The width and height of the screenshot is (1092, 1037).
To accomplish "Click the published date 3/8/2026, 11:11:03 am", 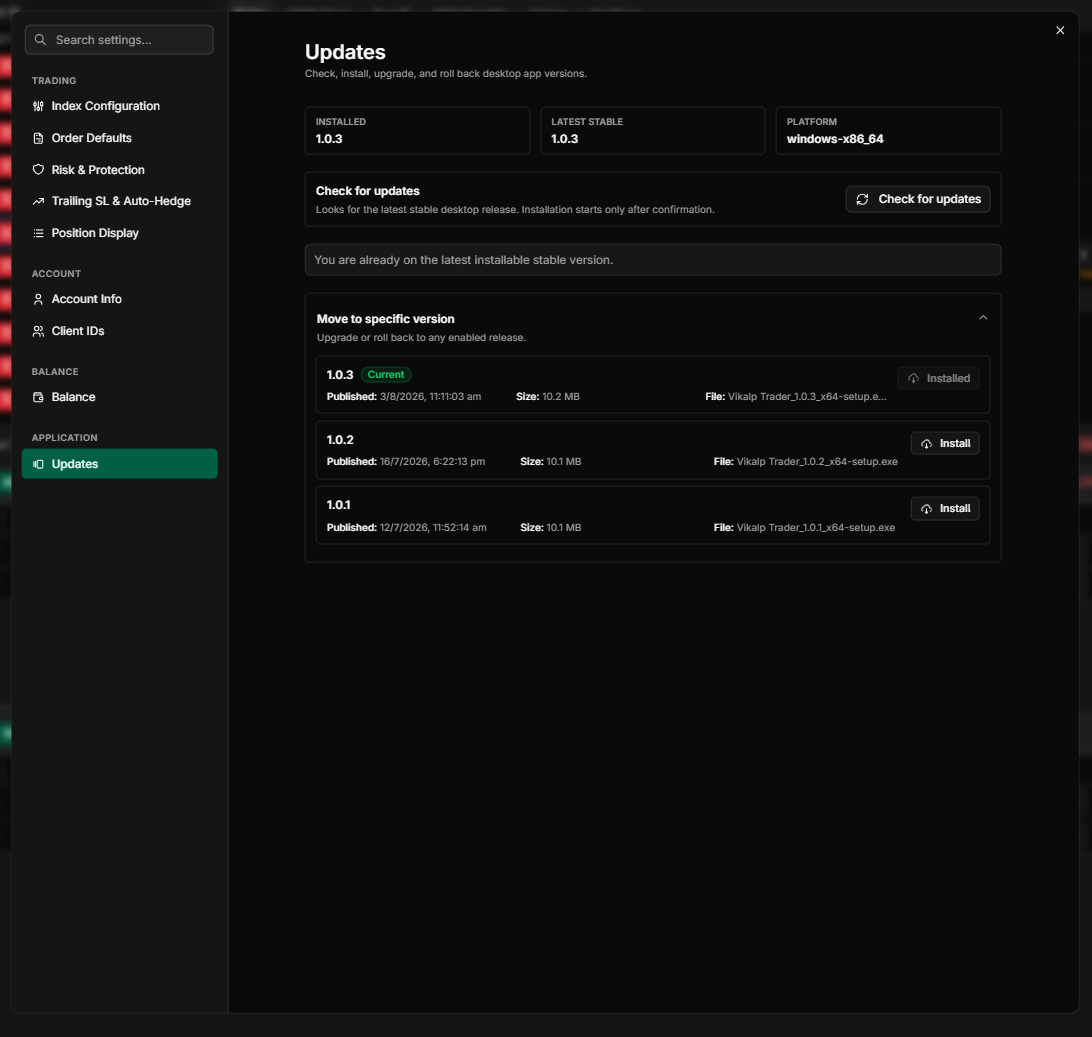I will (x=430, y=397).
